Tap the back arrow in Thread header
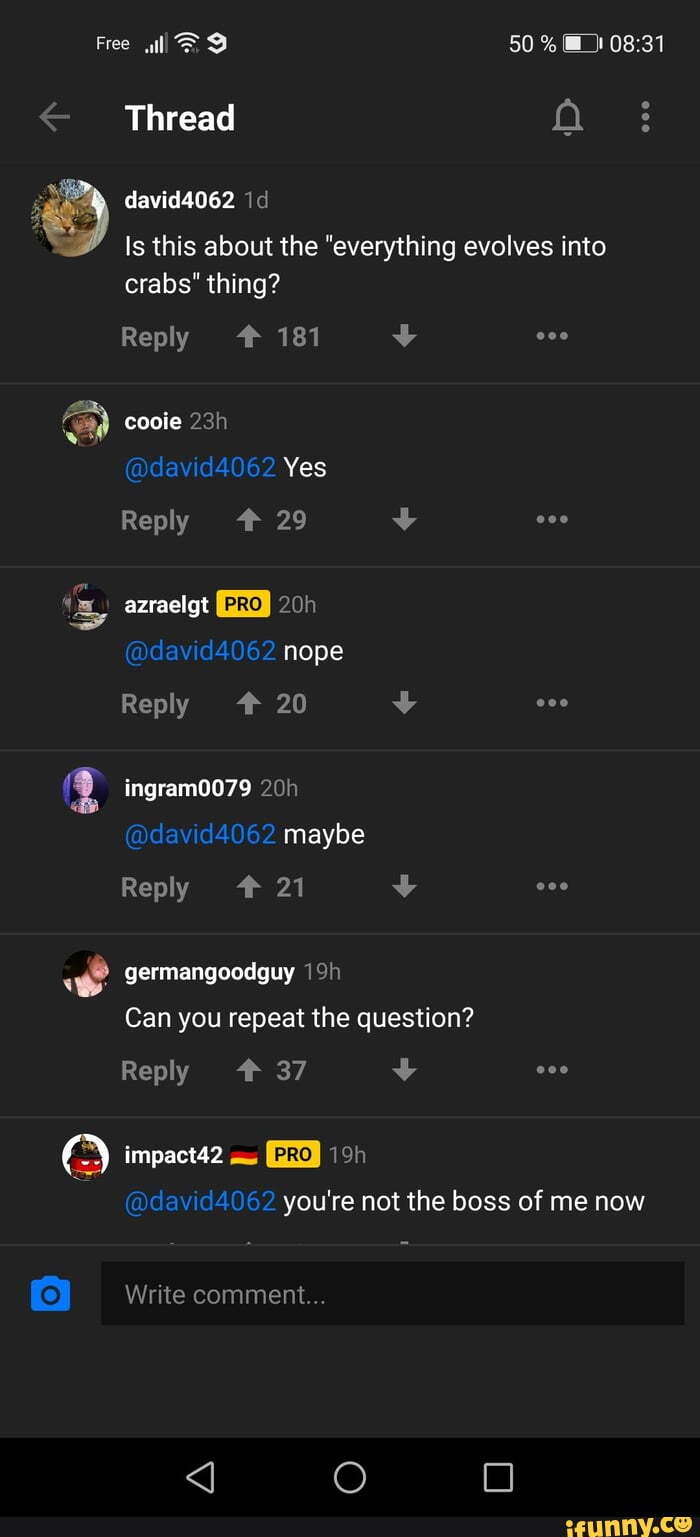Screen dimensions: 700x1537 click(55, 118)
